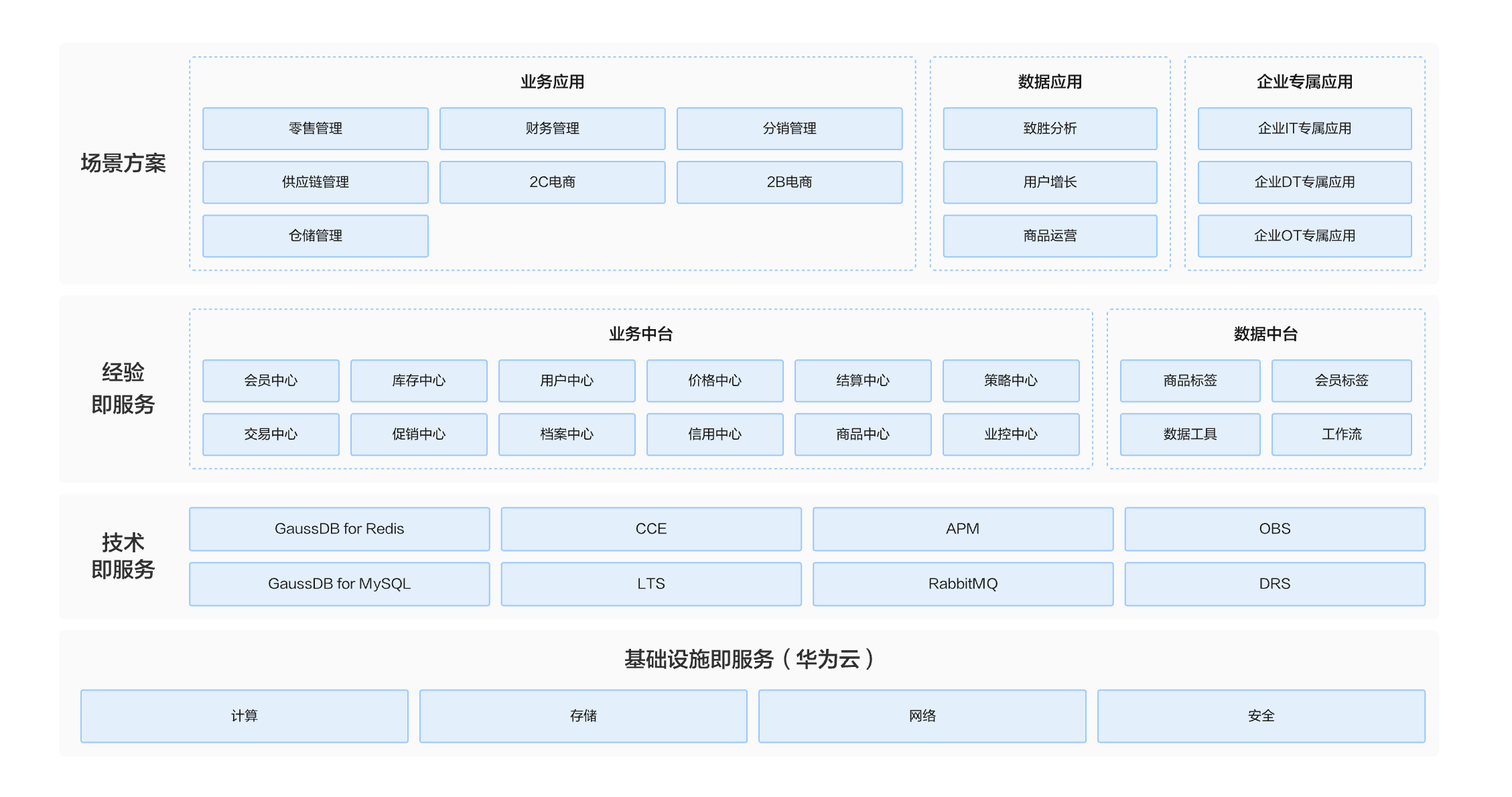Click the 工作流 box
Viewport: 1512px width, 797px height.
point(1341,434)
